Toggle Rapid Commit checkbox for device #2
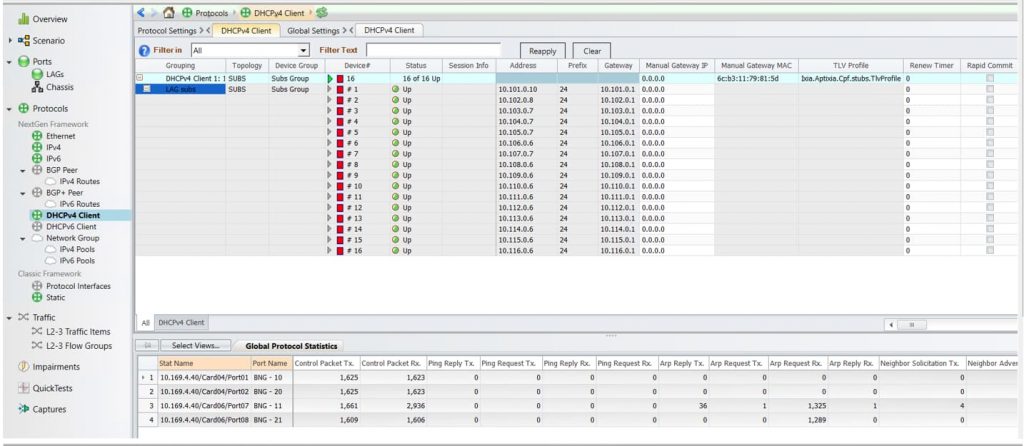1024x446 pixels. pyautogui.click(x=990, y=100)
